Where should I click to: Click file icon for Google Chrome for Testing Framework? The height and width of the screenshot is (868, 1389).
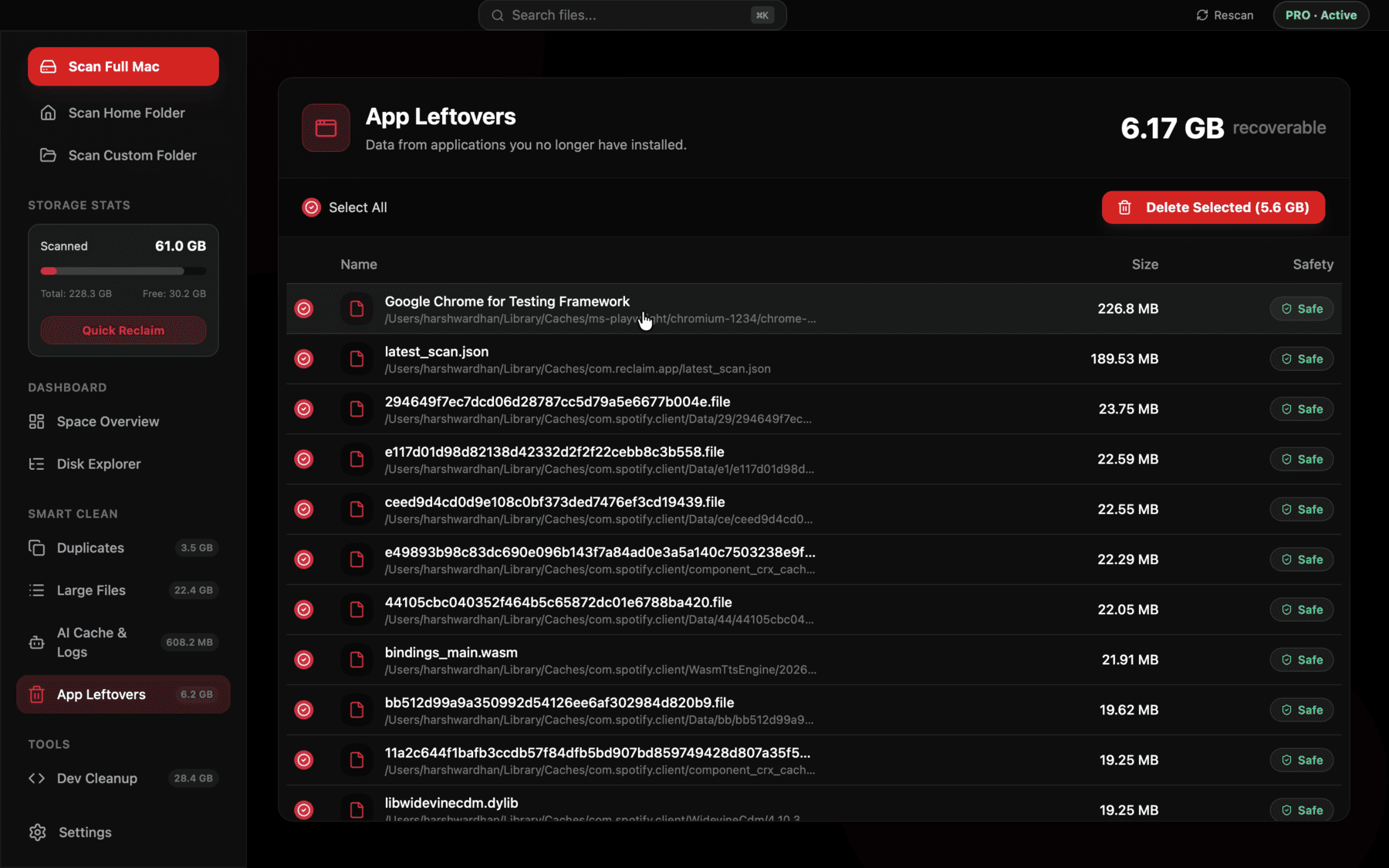pos(357,309)
